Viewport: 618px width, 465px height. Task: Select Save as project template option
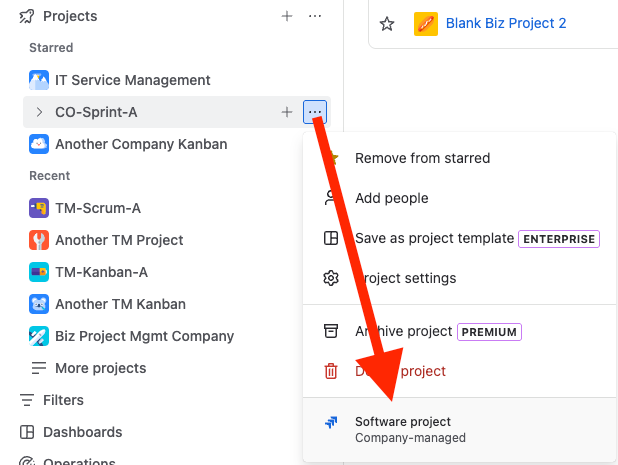434,238
